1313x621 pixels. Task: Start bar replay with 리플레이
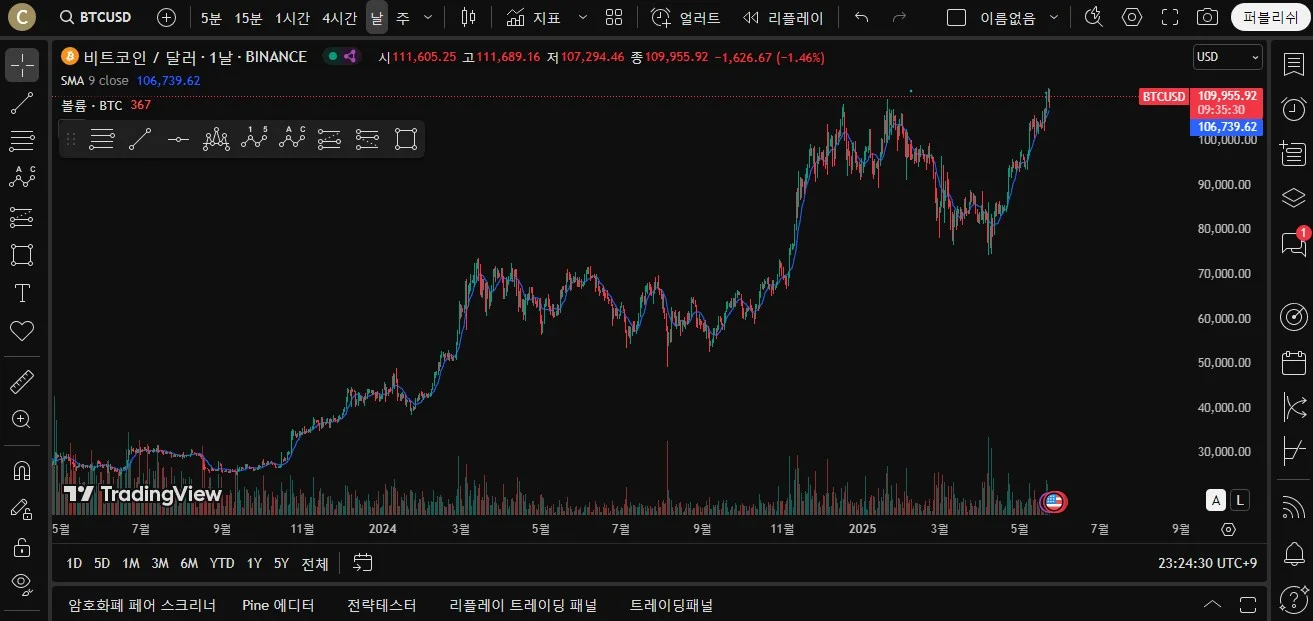tap(783, 17)
